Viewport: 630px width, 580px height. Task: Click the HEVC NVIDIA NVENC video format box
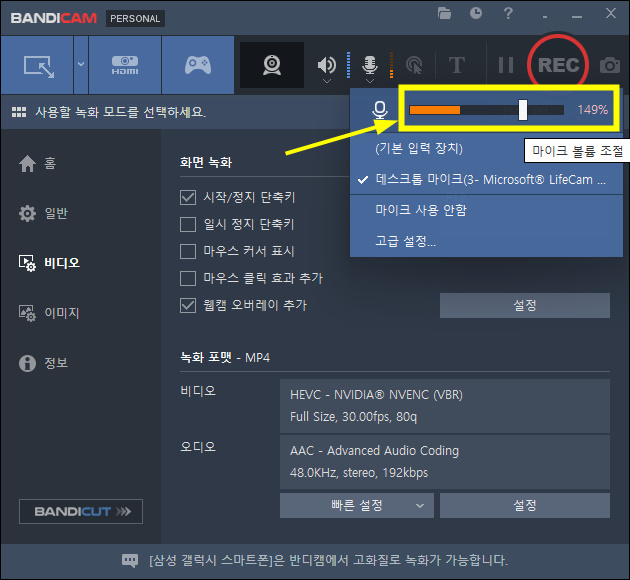tap(445, 406)
